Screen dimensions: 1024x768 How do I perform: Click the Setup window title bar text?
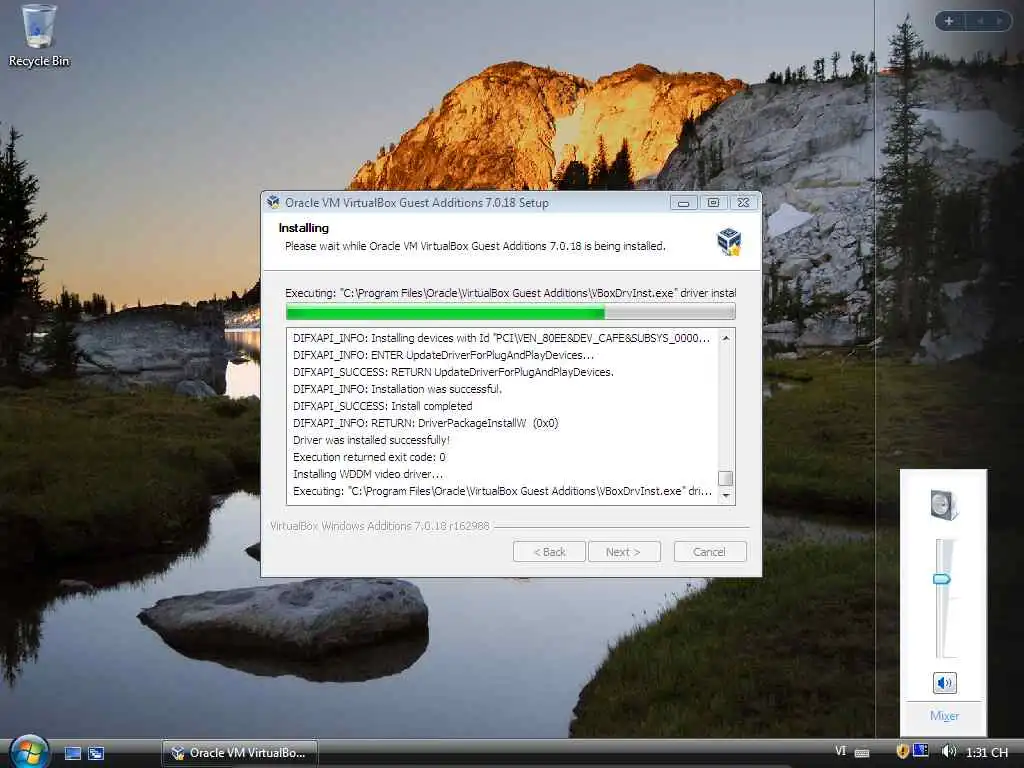click(x=417, y=202)
